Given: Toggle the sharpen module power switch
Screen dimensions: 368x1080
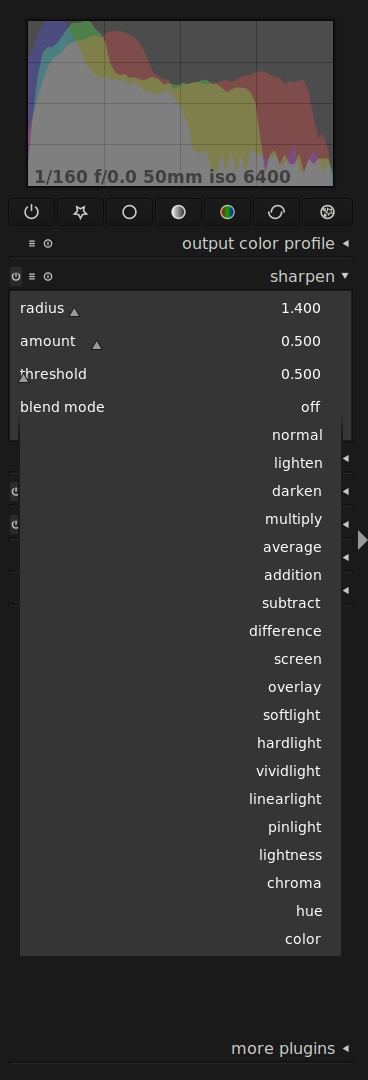Looking at the screenshot, I should point(16,277).
